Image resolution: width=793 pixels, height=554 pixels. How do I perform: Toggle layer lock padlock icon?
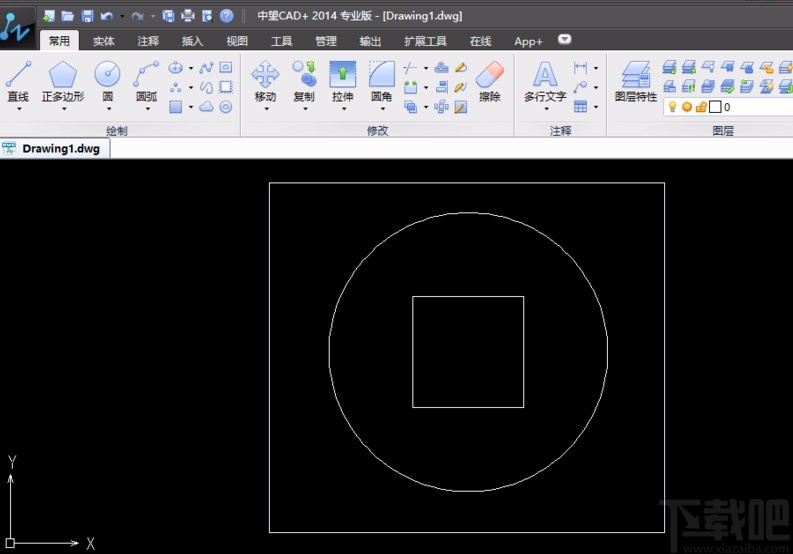click(701, 107)
